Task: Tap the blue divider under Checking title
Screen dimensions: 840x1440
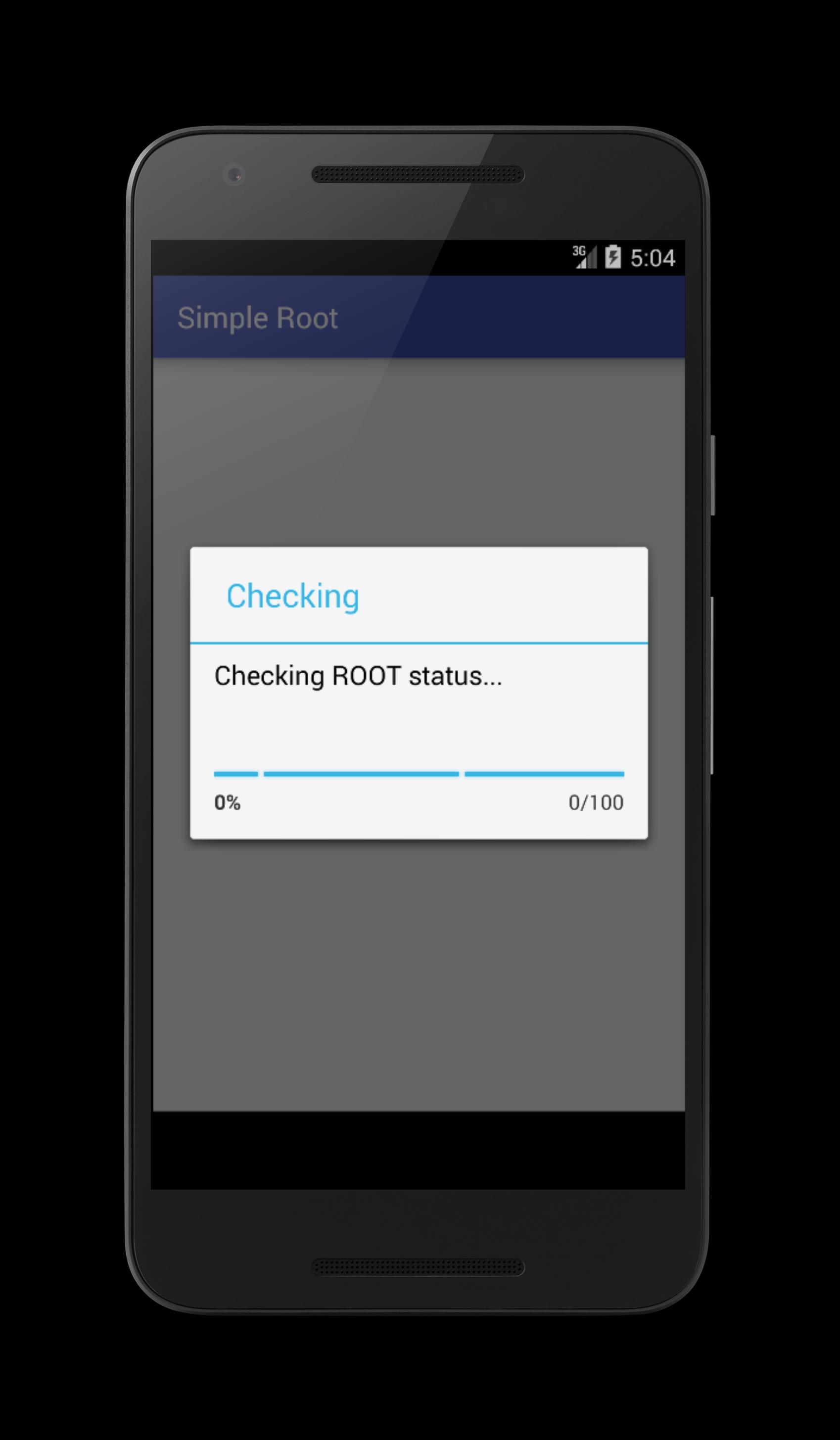Action: pos(419,643)
